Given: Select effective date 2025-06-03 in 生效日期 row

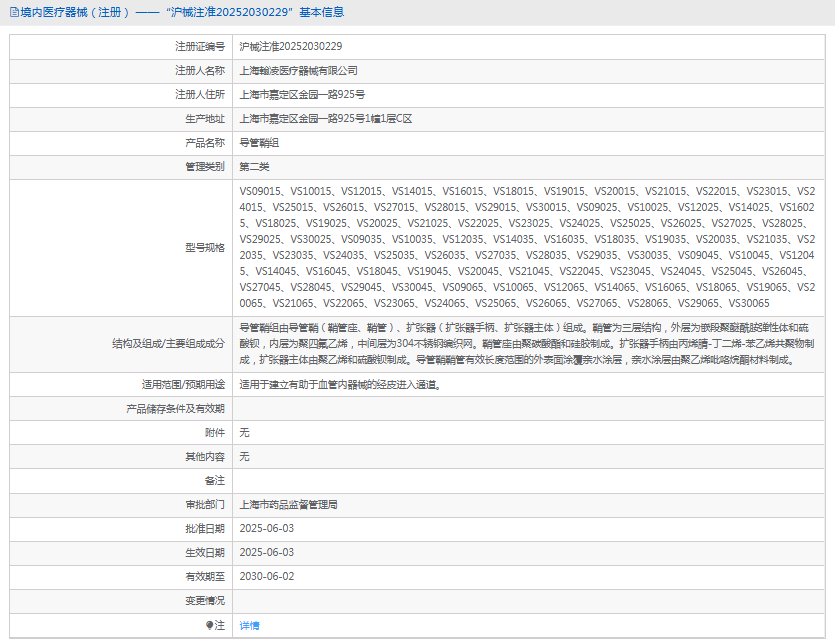Looking at the screenshot, I should (x=267, y=552).
